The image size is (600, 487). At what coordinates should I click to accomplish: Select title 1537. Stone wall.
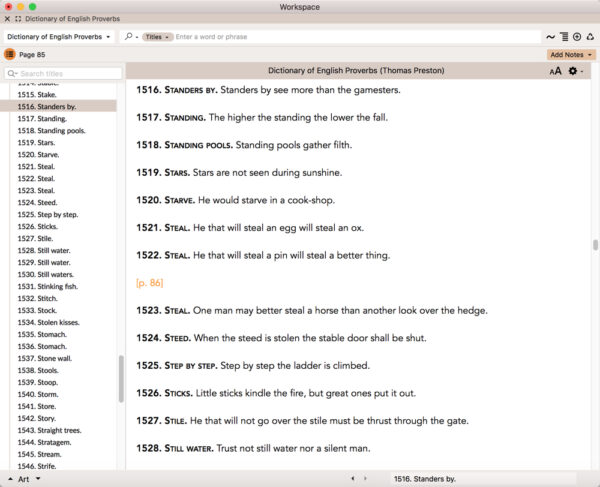pos(45,358)
